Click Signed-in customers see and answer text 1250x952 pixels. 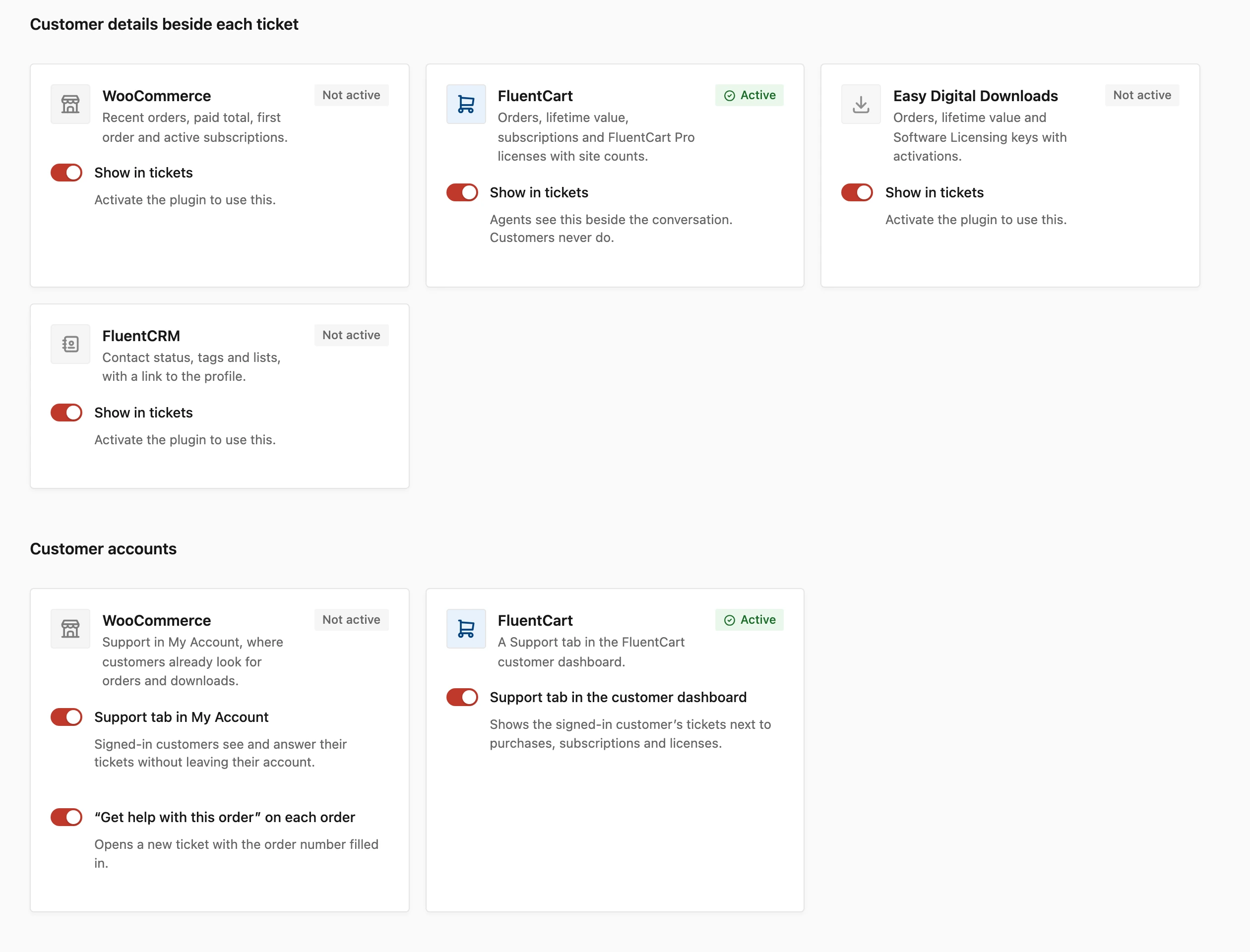pyautogui.click(x=221, y=753)
